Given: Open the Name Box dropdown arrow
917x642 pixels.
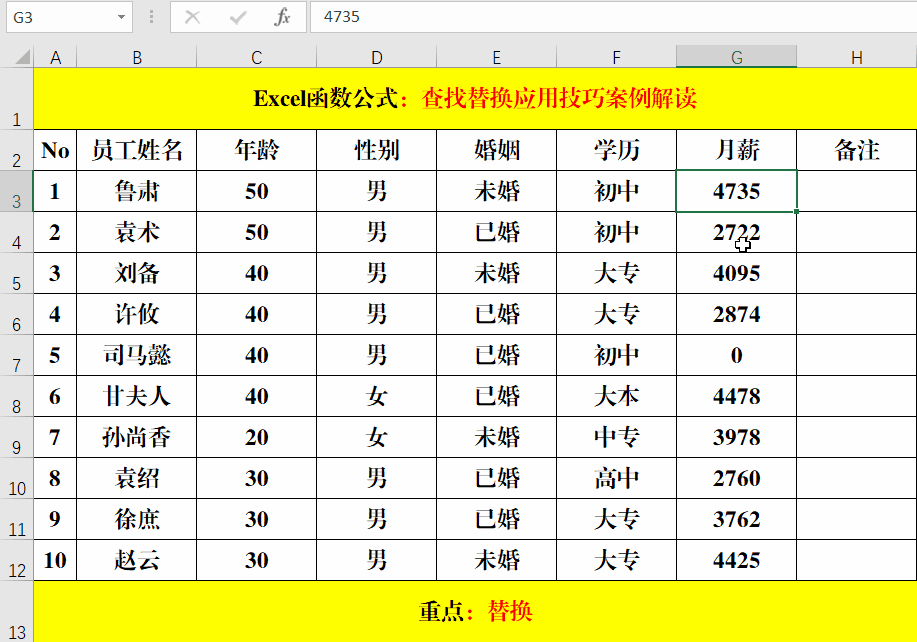Looking at the screenshot, I should [x=121, y=17].
